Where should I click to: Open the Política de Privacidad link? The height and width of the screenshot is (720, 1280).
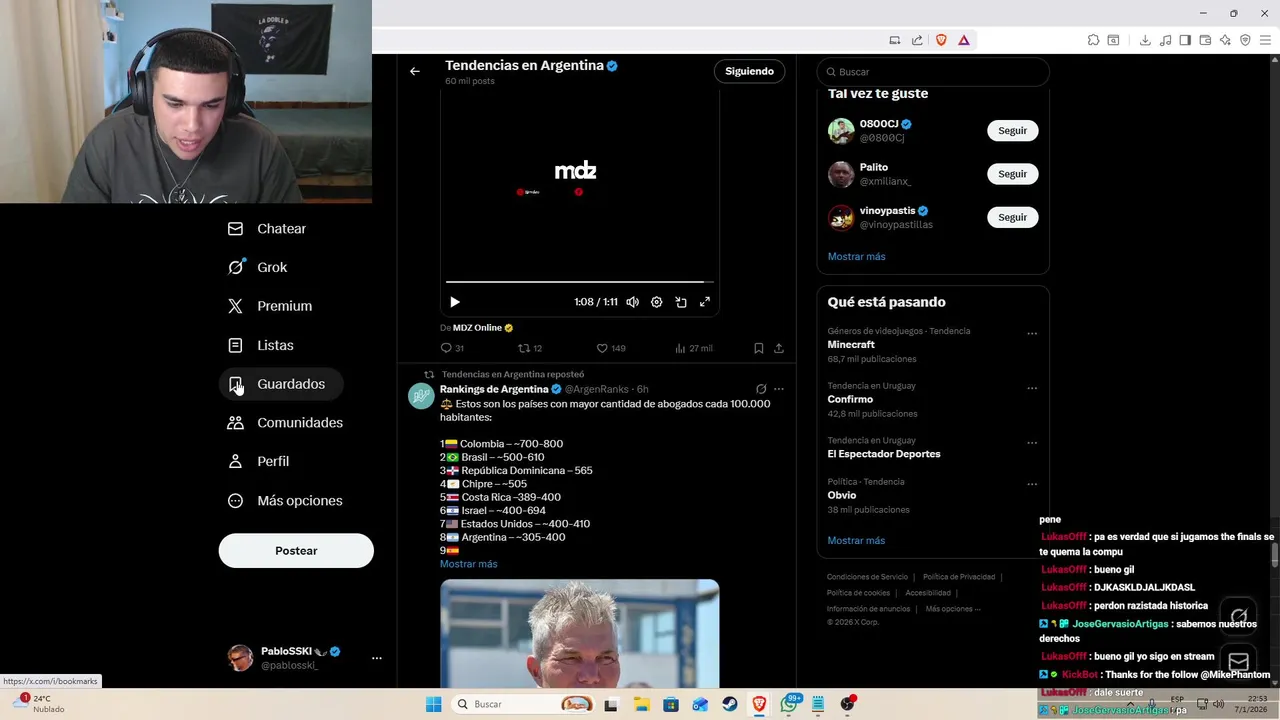pos(959,577)
